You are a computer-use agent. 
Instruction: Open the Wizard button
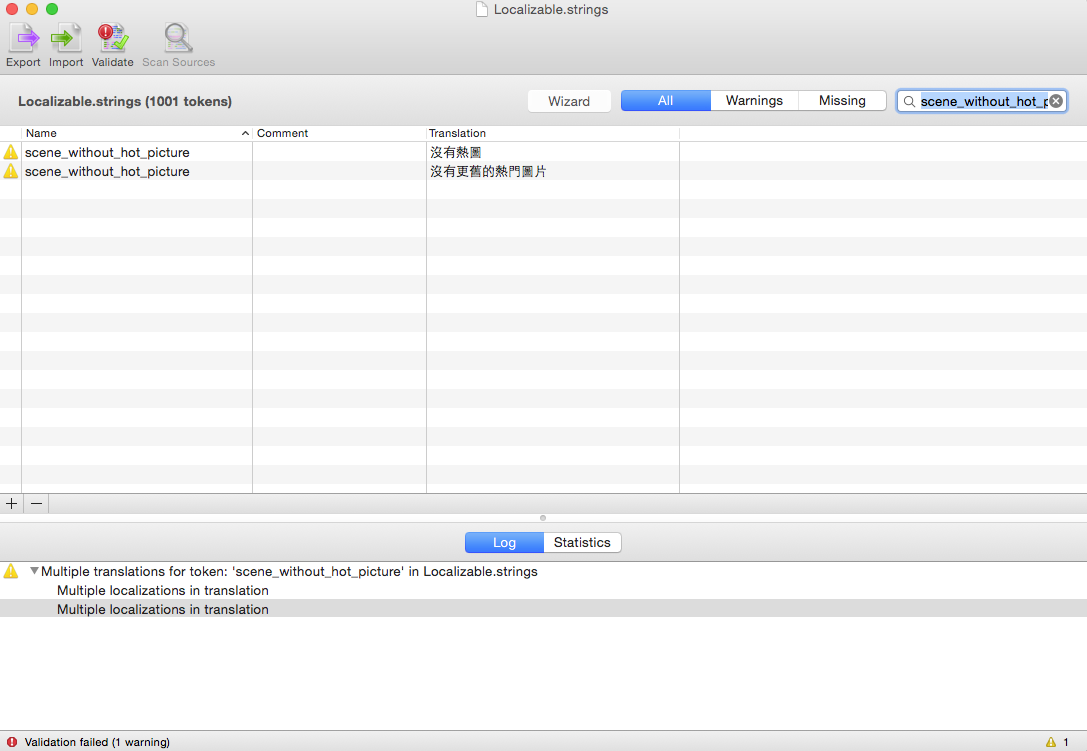point(569,101)
